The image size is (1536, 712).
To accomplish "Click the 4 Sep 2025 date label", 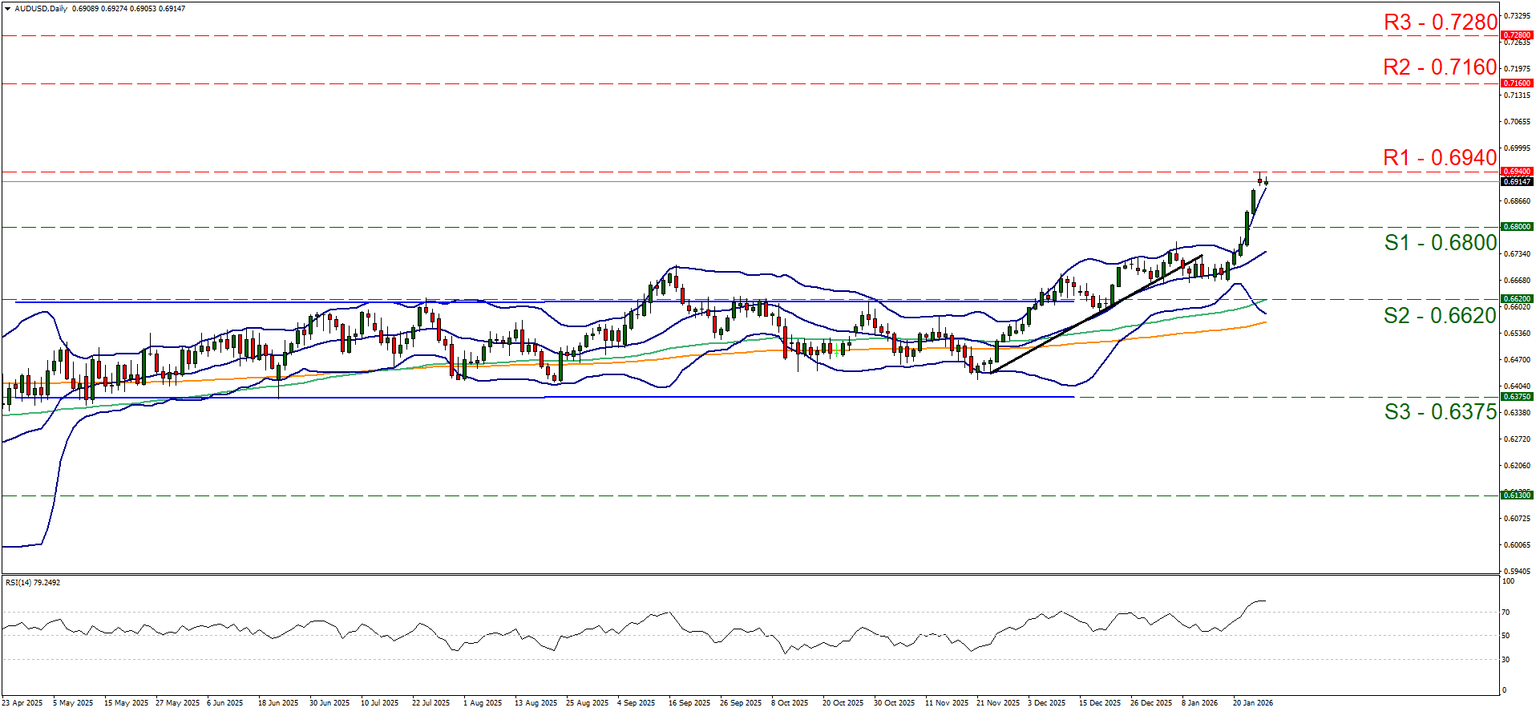I will coord(634,704).
